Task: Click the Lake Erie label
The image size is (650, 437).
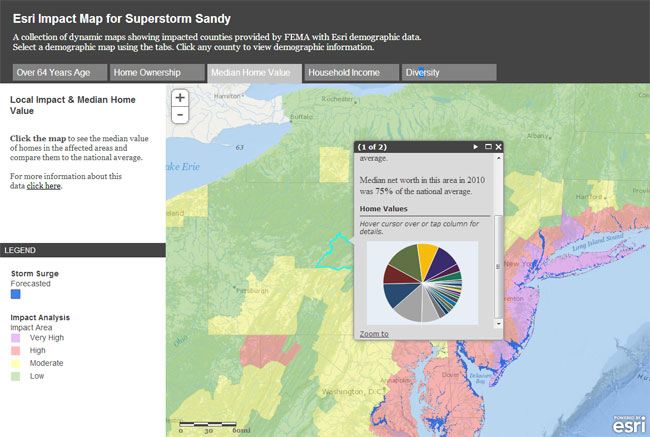Action: pos(183,167)
